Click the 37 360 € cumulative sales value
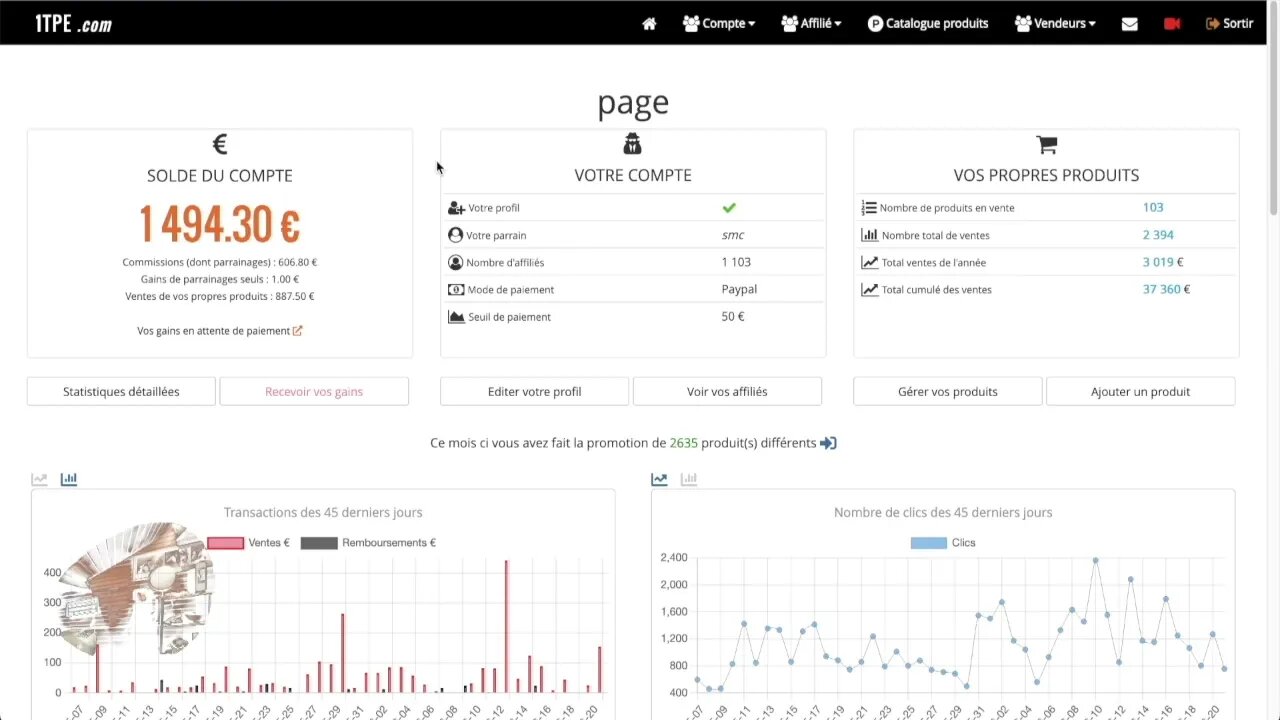The image size is (1280, 720). coord(1166,289)
